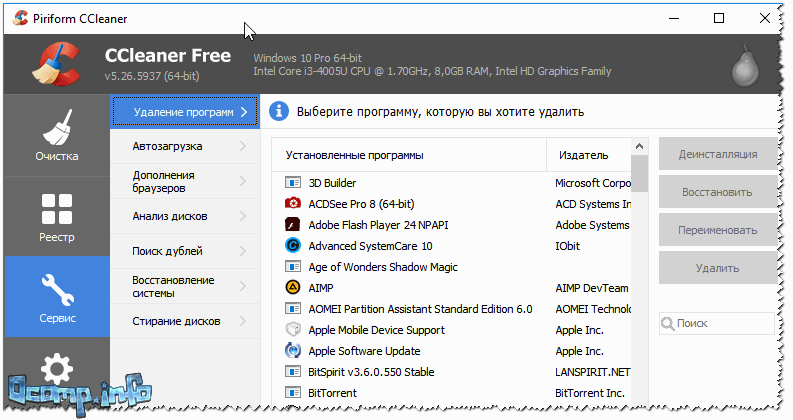Click the Adobe Flash Player icon

click(x=293, y=225)
